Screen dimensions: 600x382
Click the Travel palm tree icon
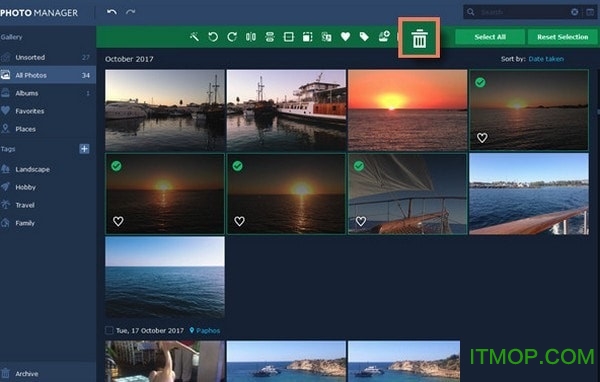(5, 204)
